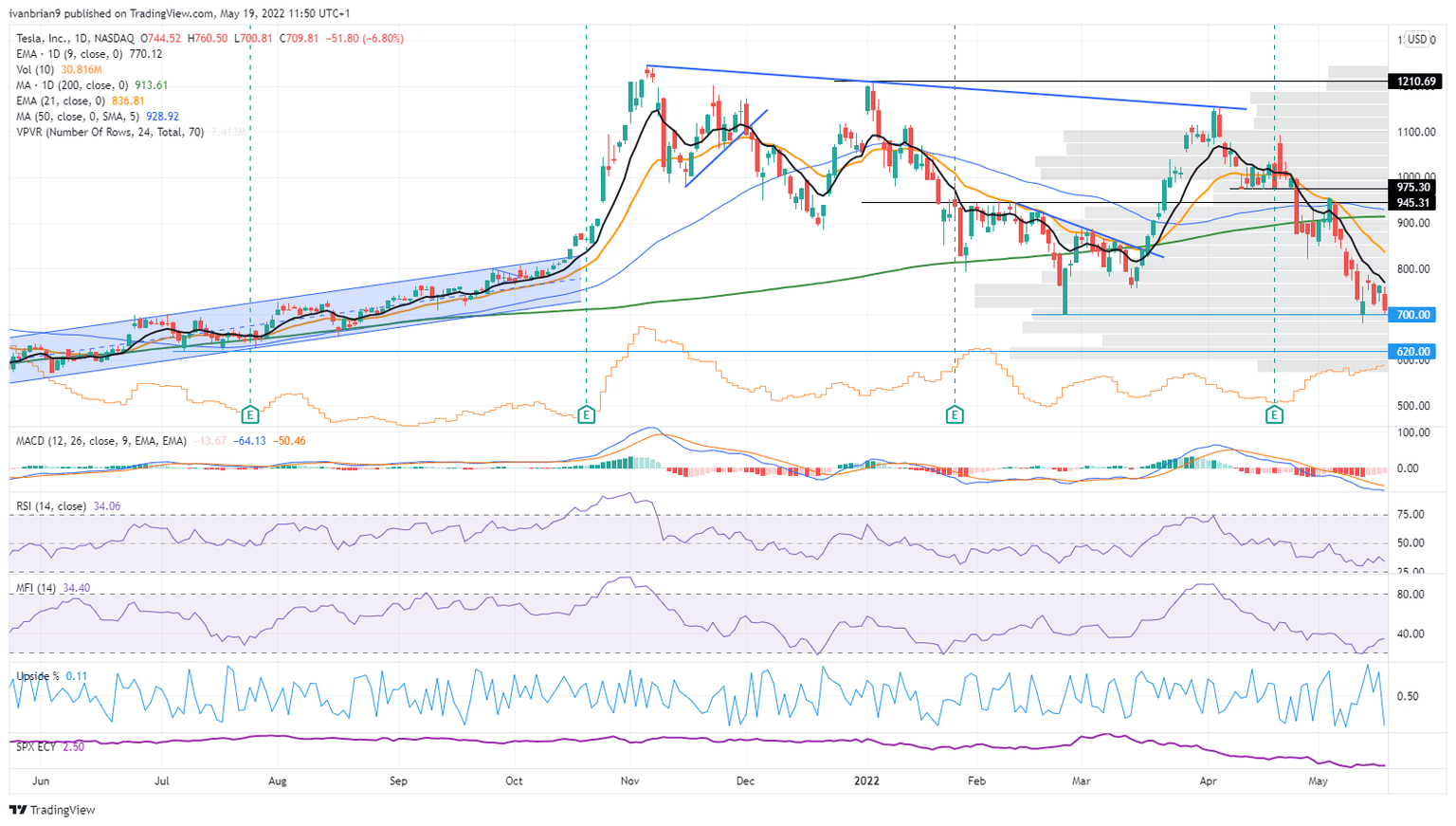Click the SPX ECY indicator legend
Viewport: 1456px width, 826px height.
coord(50,747)
